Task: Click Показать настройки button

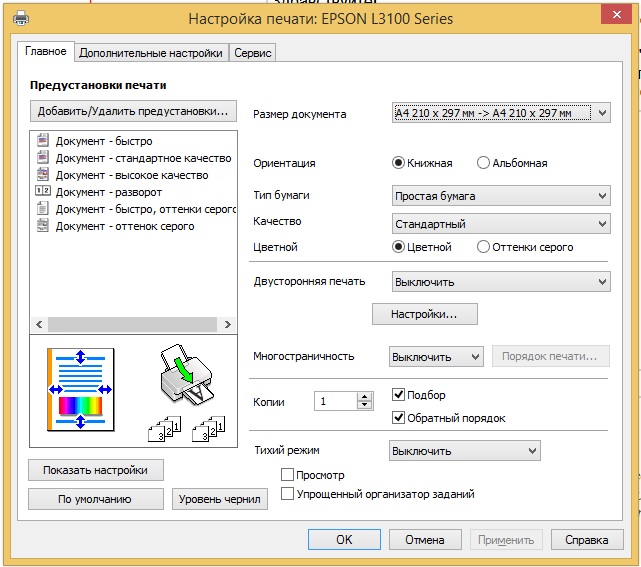Action: 96,470
